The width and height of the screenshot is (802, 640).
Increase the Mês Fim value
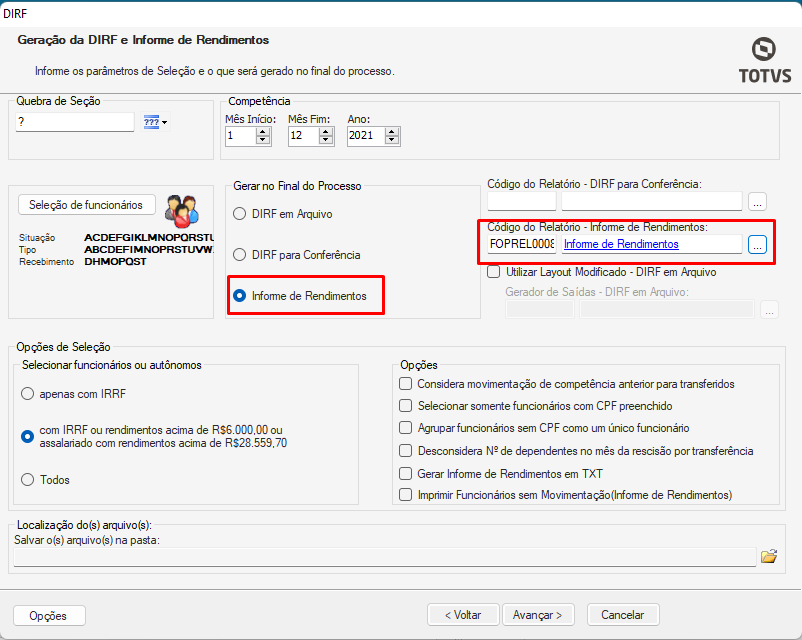point(326,131)
